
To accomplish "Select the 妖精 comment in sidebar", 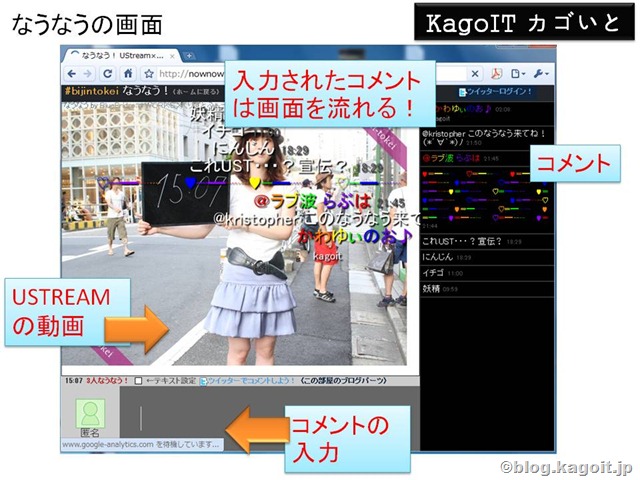I will click(487, 289).
